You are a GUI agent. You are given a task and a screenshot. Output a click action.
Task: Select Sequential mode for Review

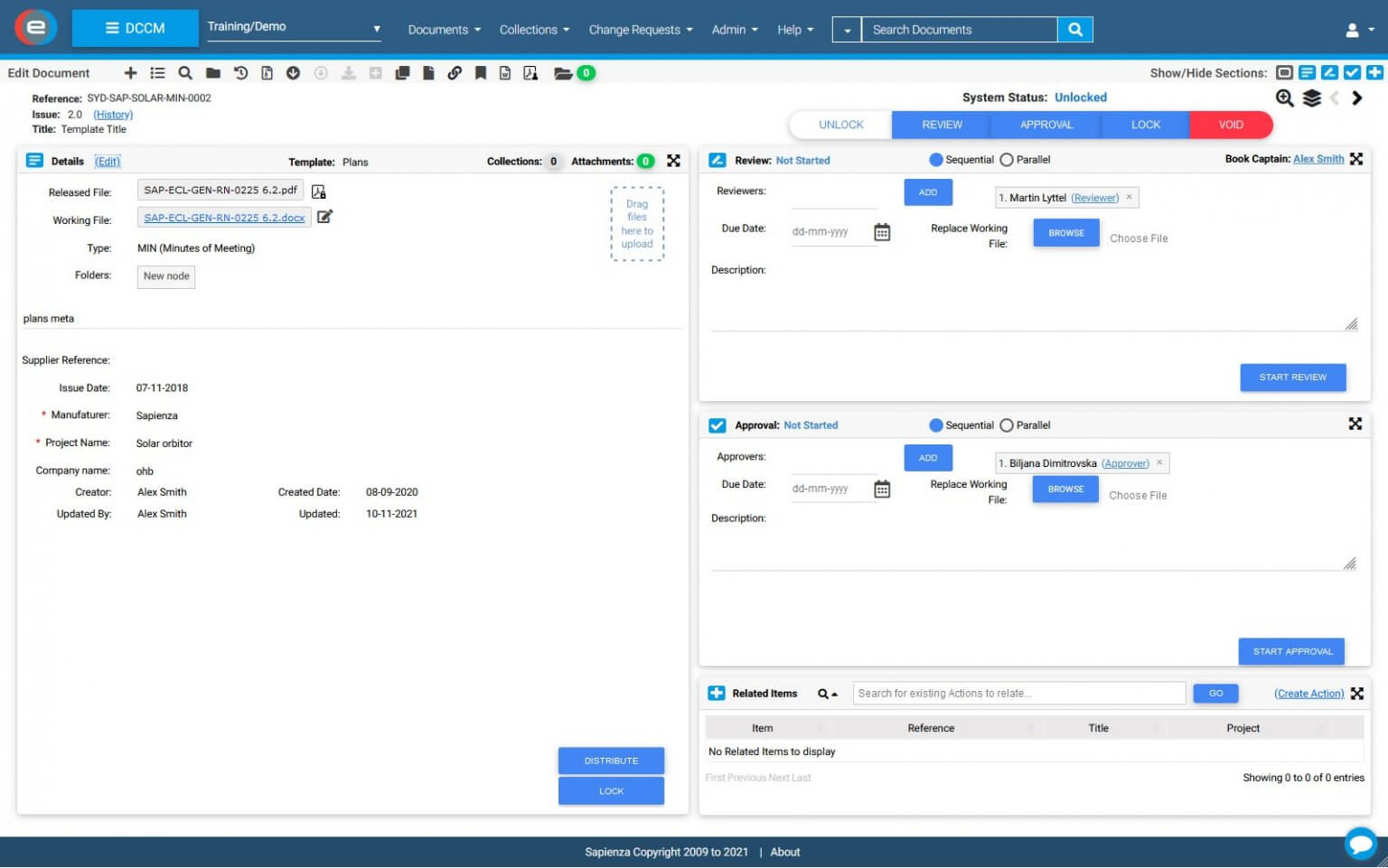pos(935,159)
